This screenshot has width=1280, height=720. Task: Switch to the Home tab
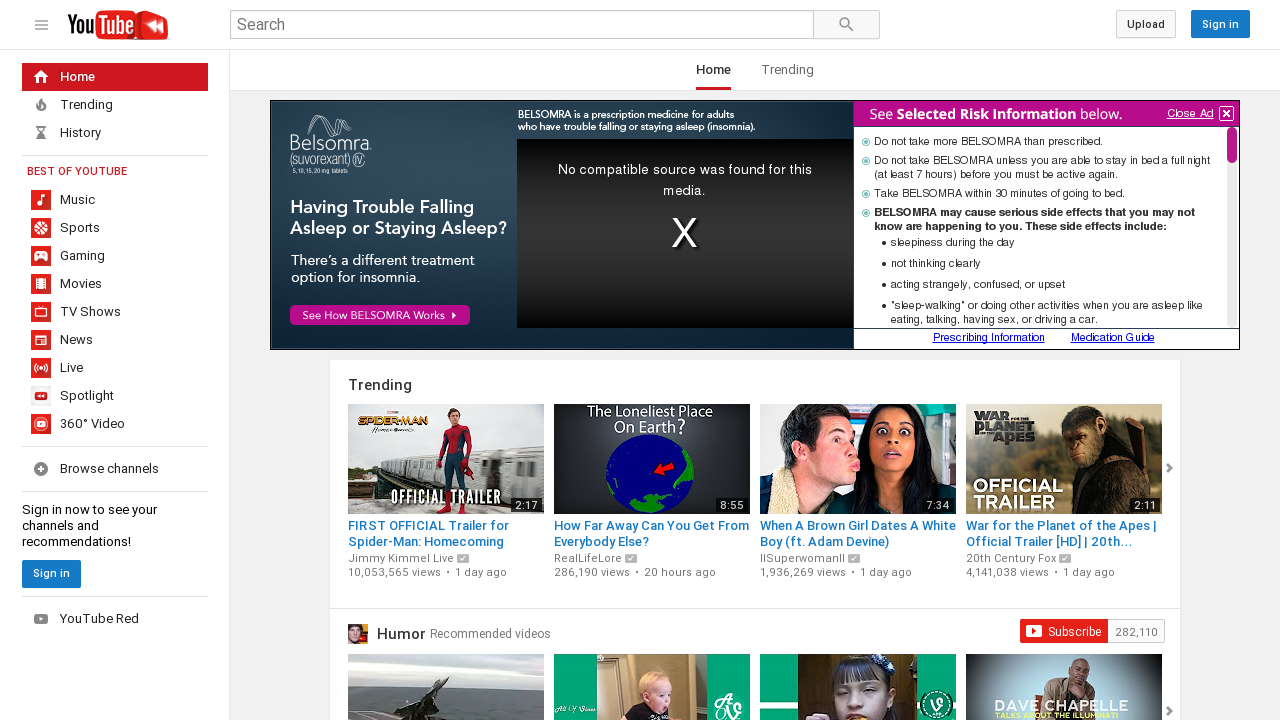coord(714,70)
